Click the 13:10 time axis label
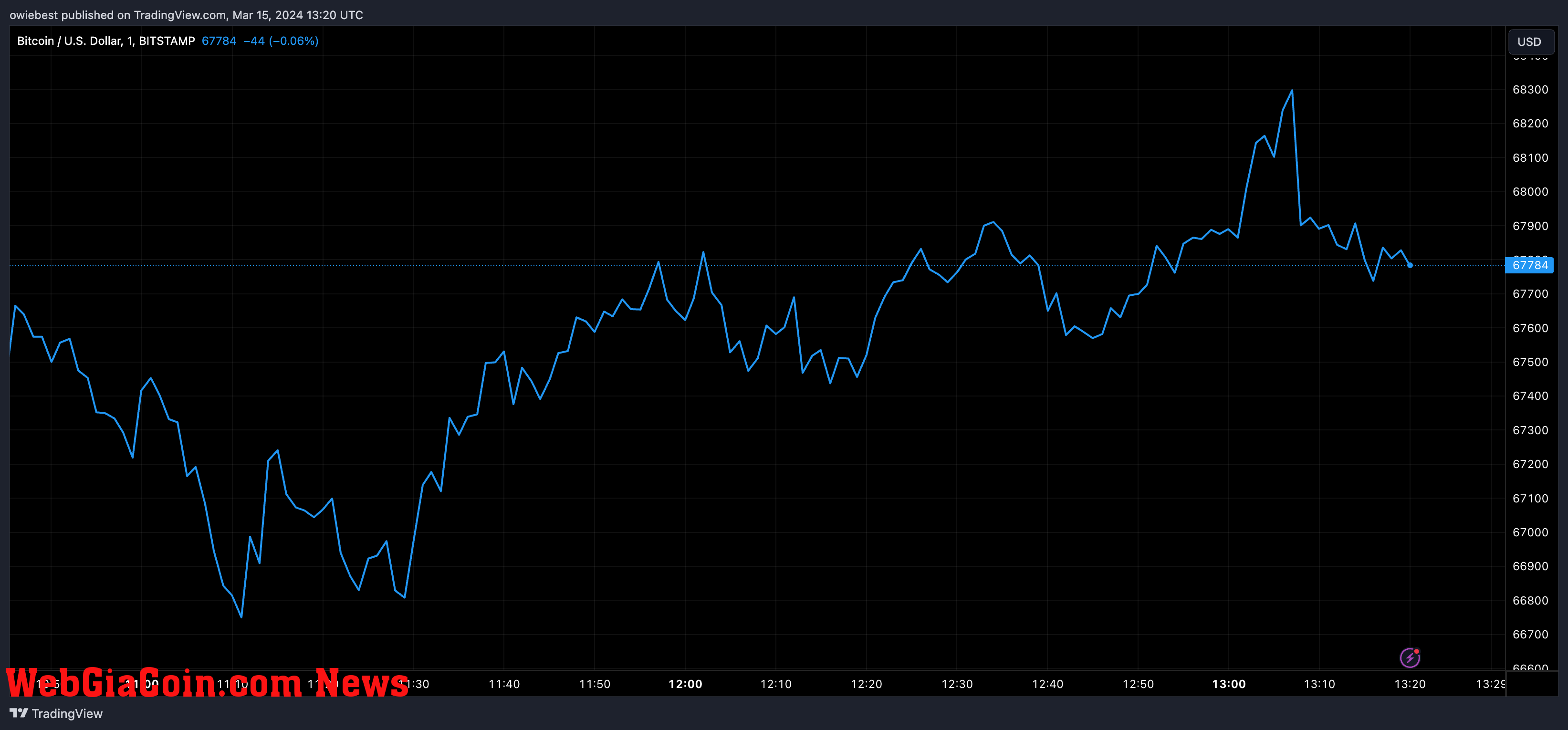 coord(1320,684)
